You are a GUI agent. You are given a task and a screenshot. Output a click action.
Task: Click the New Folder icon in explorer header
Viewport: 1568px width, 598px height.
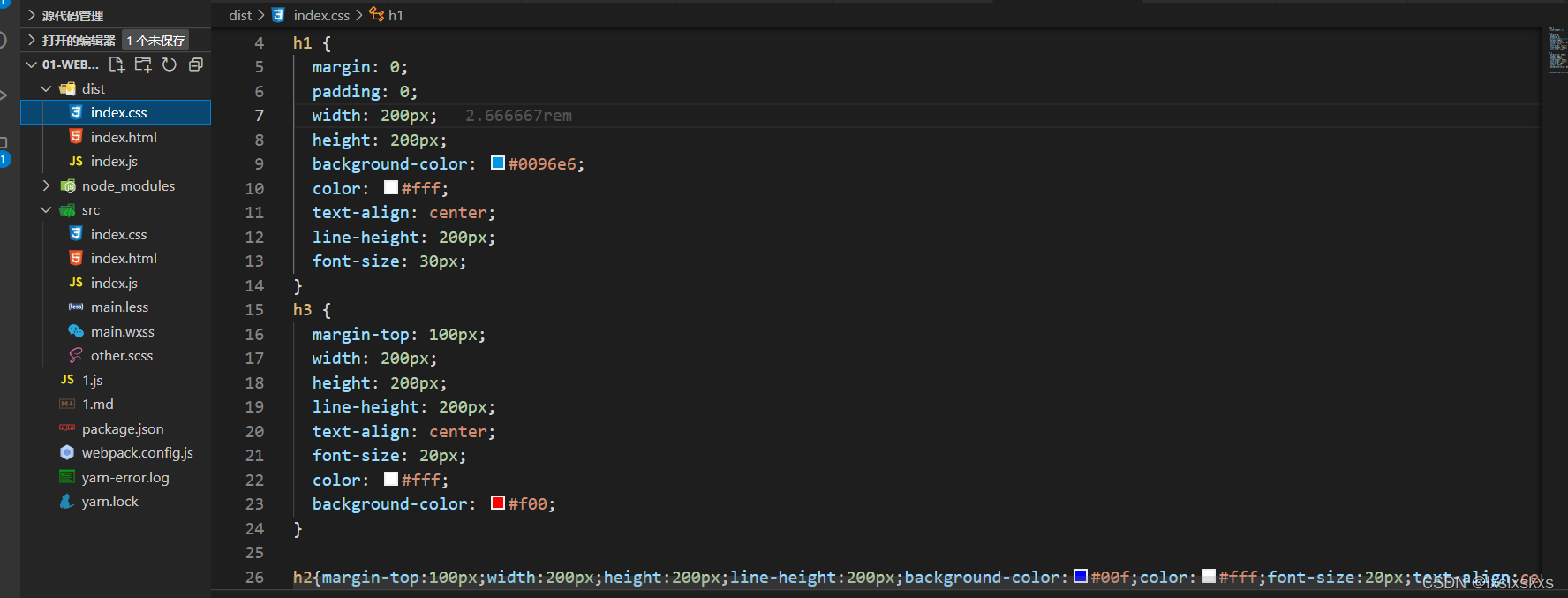pos(143,64)
